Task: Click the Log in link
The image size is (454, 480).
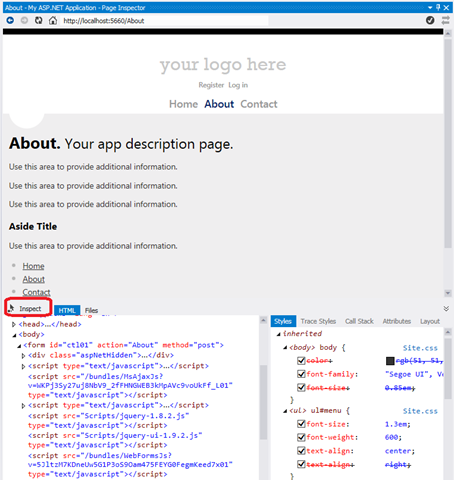Action: (238, 85)
